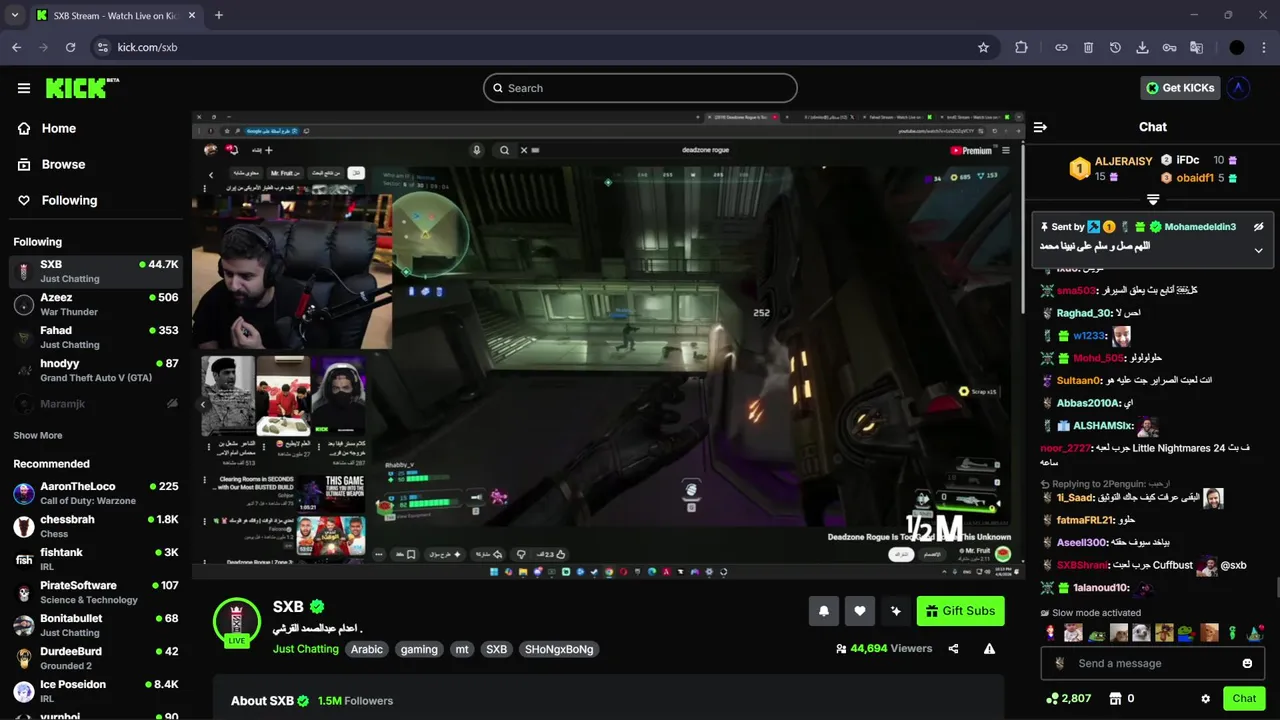Select the Just Chatting category link
The width and height of the screenshot is (1280, 720).
(306, 649)
